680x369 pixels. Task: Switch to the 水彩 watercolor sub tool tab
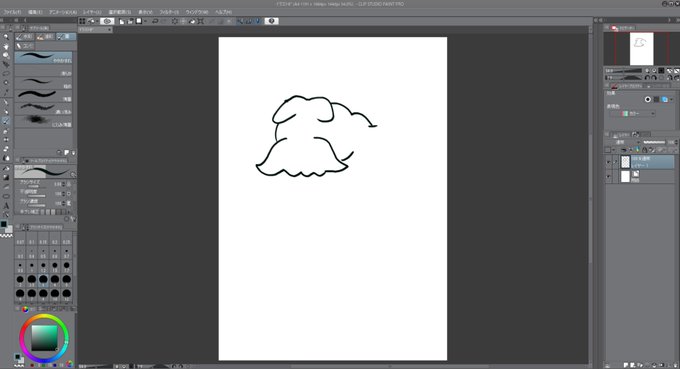(25, 37)
